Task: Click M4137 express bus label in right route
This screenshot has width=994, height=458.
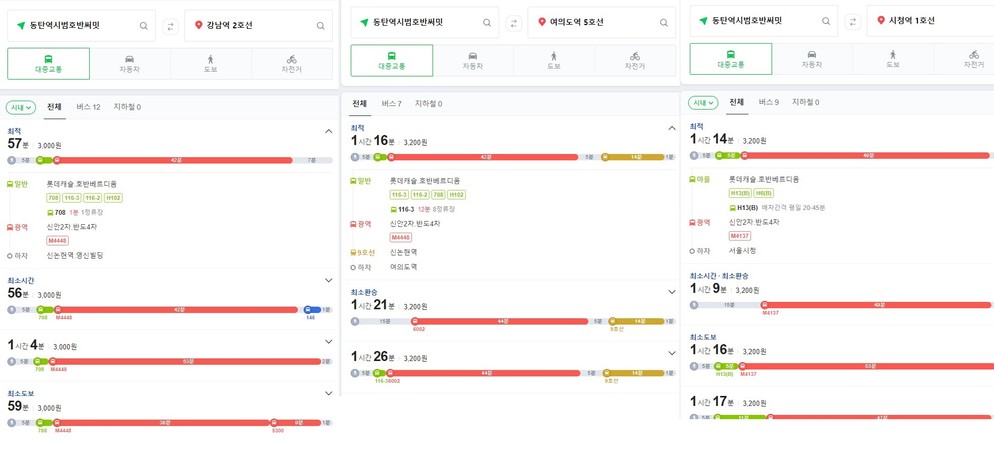Action: click(740, 236)
